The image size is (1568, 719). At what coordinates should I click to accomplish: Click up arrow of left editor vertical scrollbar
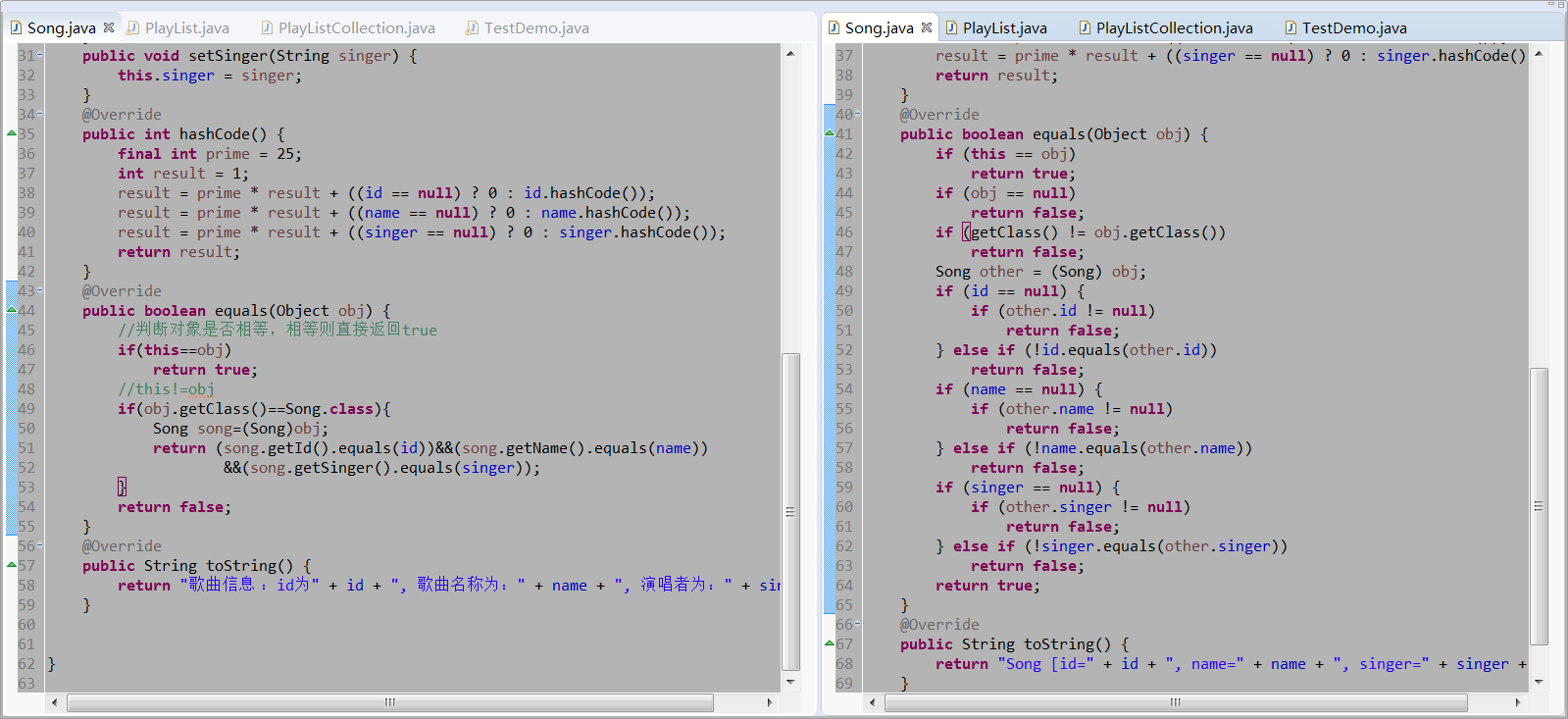[x=790, y=54]
